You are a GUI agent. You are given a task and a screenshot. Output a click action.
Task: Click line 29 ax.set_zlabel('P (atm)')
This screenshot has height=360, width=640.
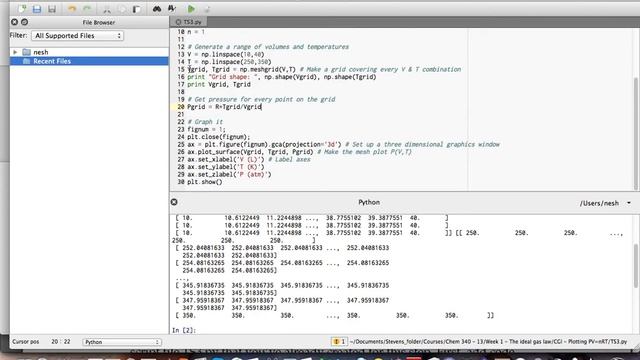tap(229, 174)
